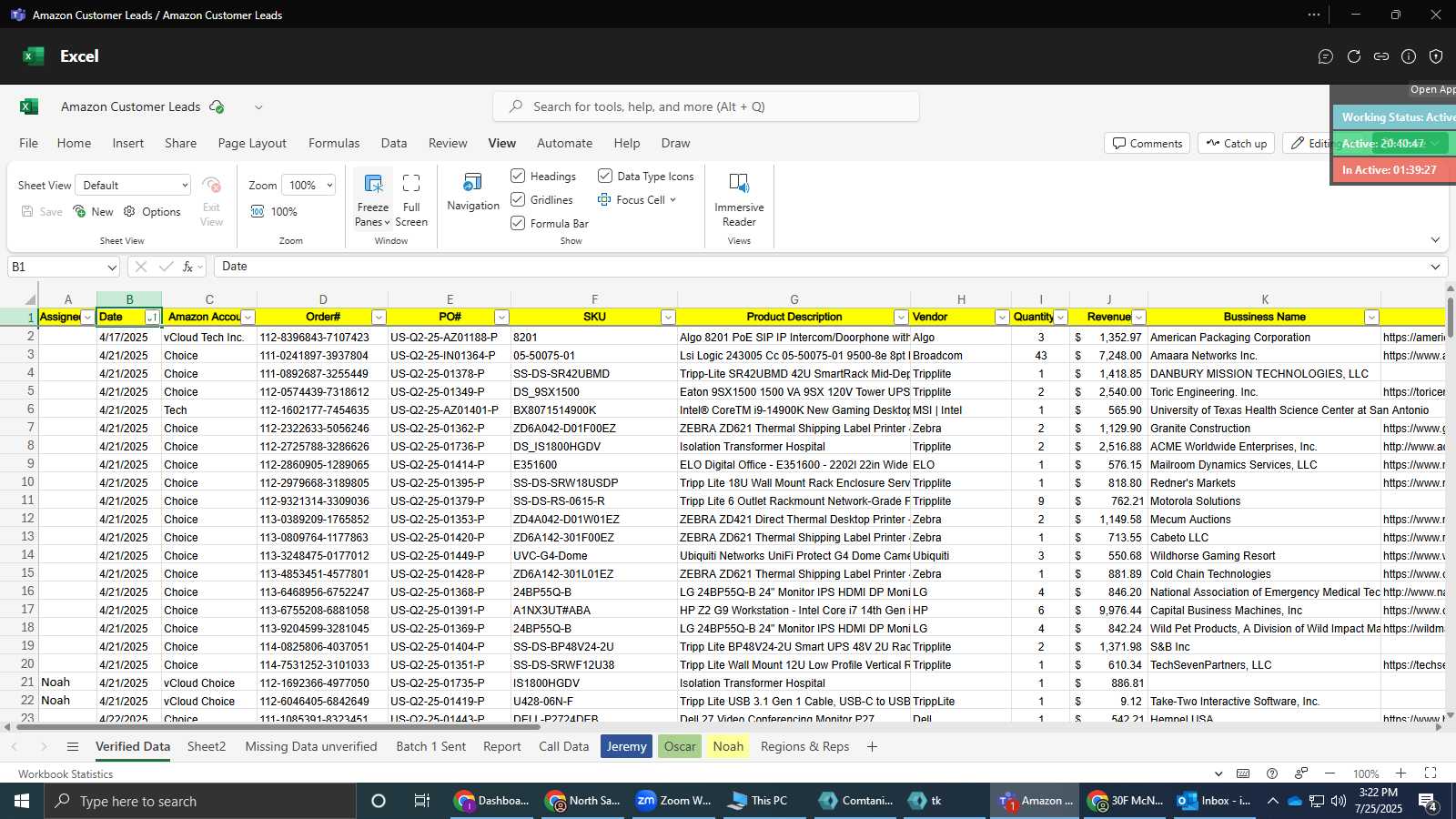Click the refresh icon in the header
1456x819 pixels.
pyautogui.click(x=1354, y=56)
